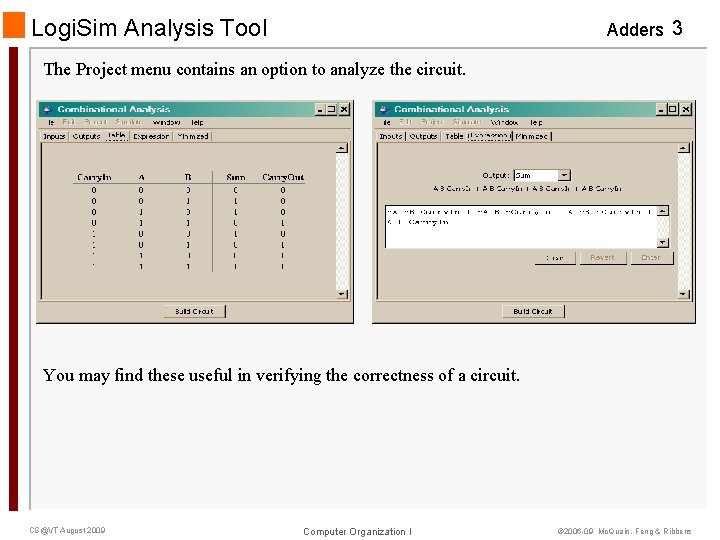Click the up arrow of the truth-table scrollbar
This screenshot has width=720, height=540.
(342, 148)
